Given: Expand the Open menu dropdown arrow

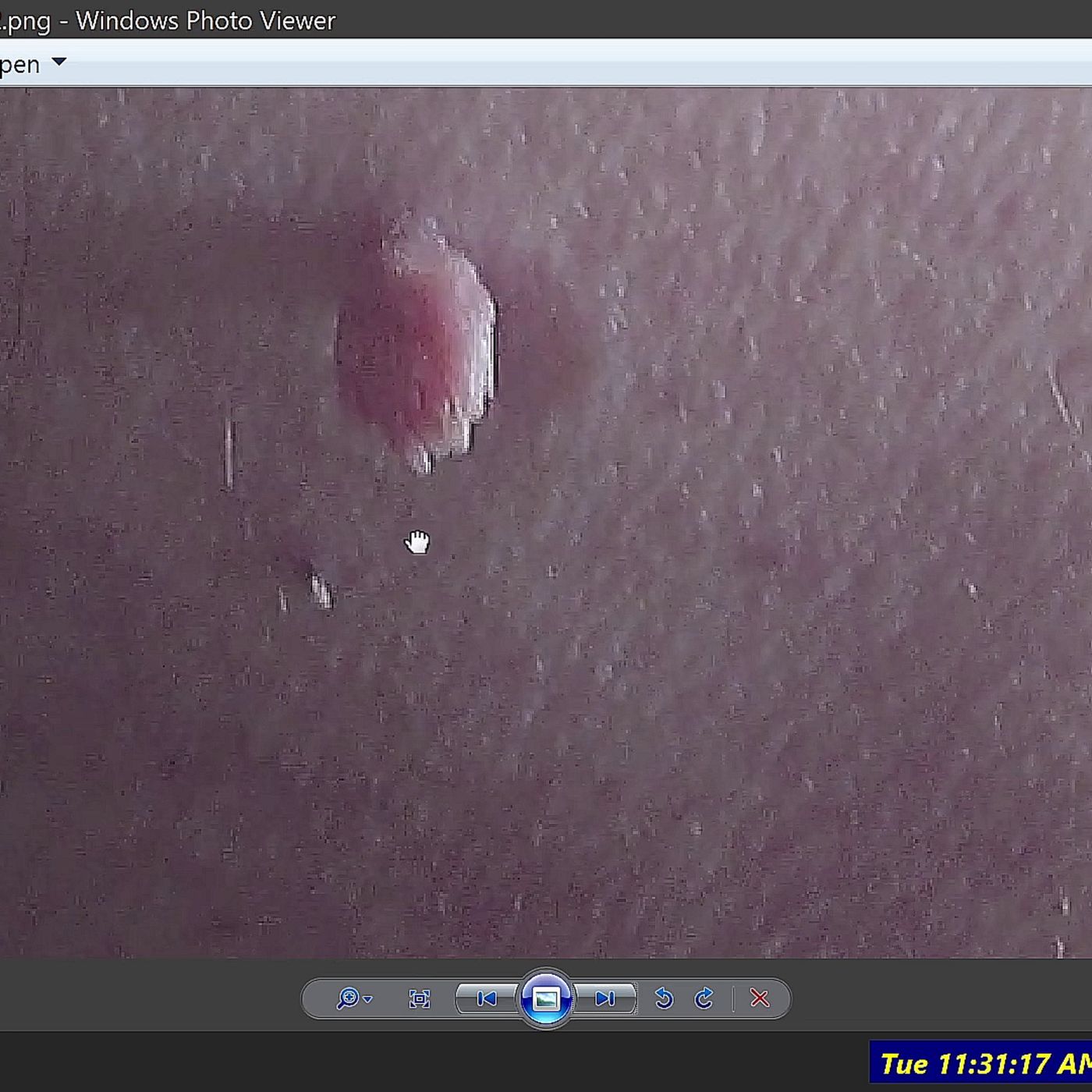Looking at the screenshot, I should tap(58, 62).
